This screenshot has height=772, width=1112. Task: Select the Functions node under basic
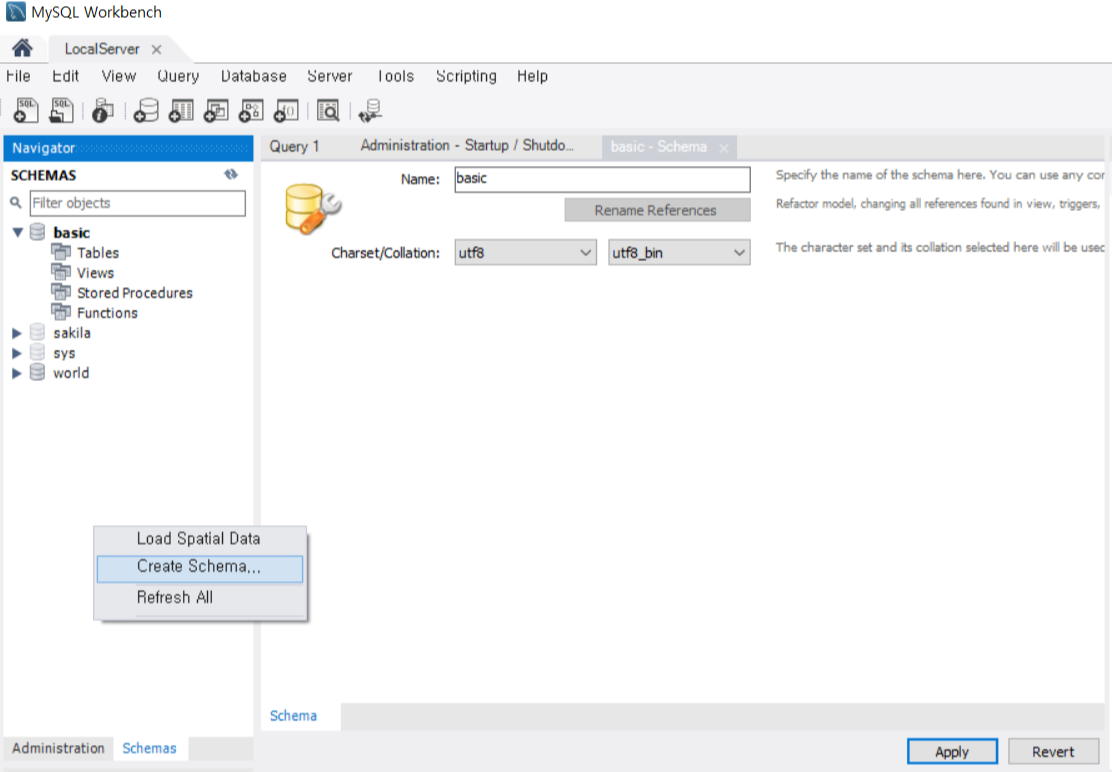[107, 313]
